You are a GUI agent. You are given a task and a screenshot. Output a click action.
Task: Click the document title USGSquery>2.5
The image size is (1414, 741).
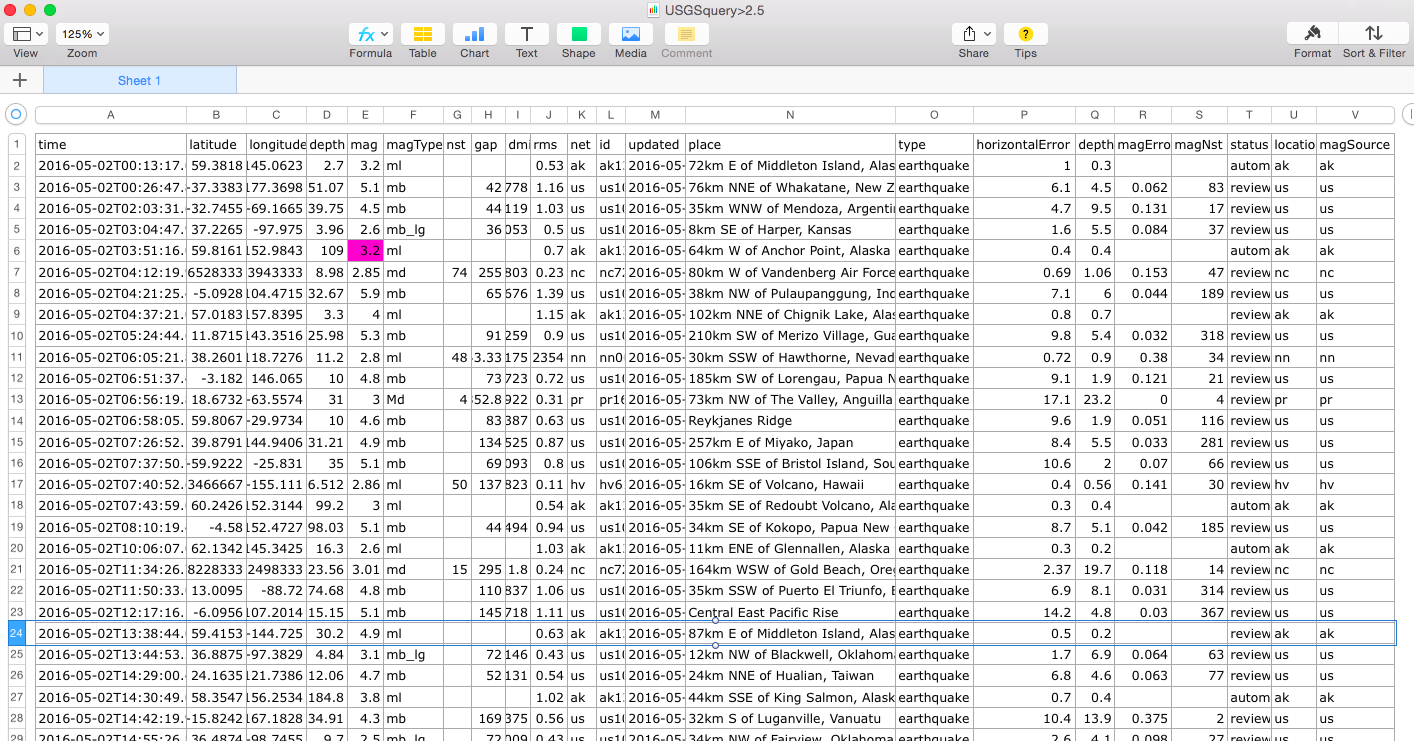[x=717, y=10]
